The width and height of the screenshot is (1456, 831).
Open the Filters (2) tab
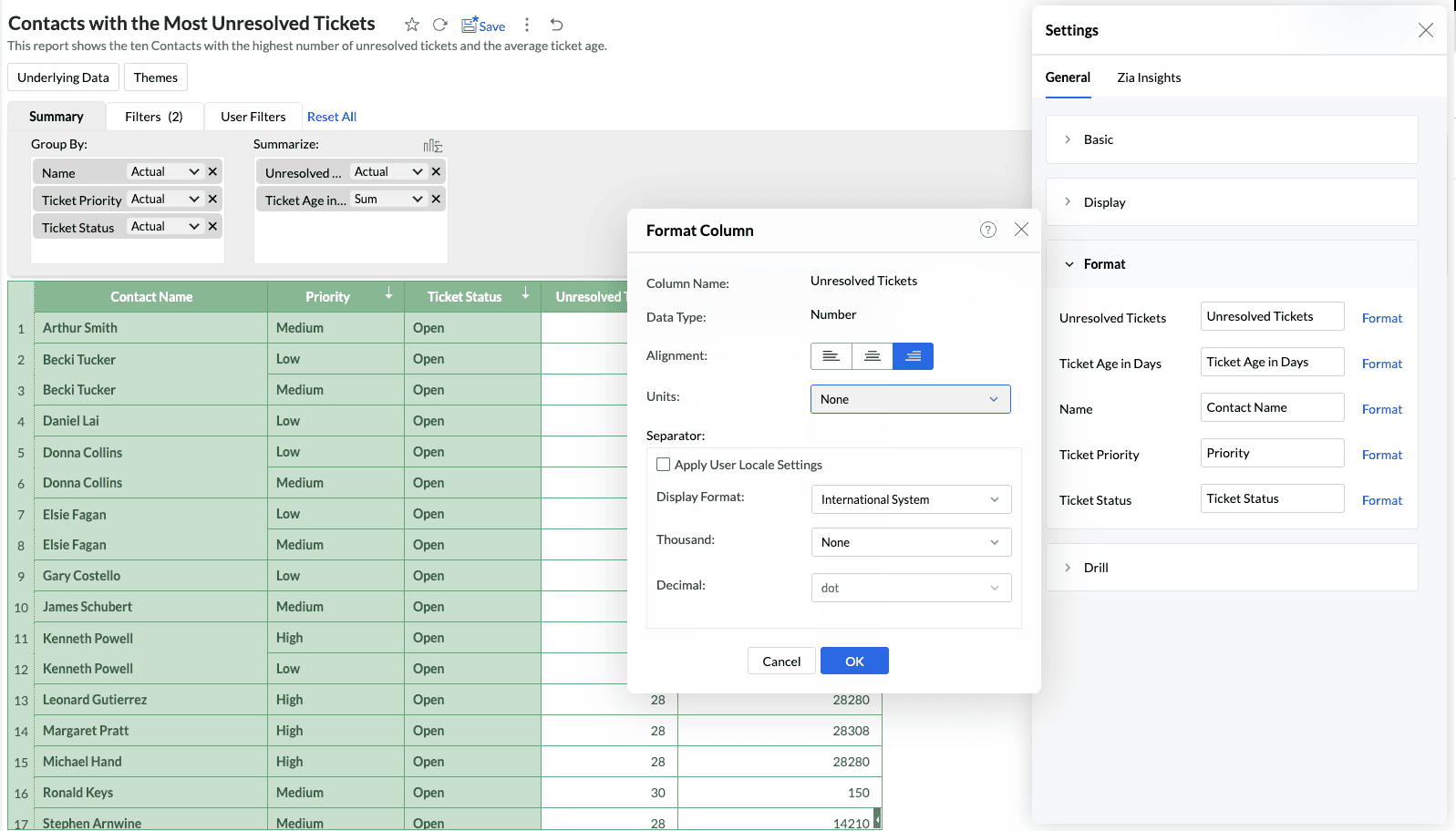coord(154,117)
